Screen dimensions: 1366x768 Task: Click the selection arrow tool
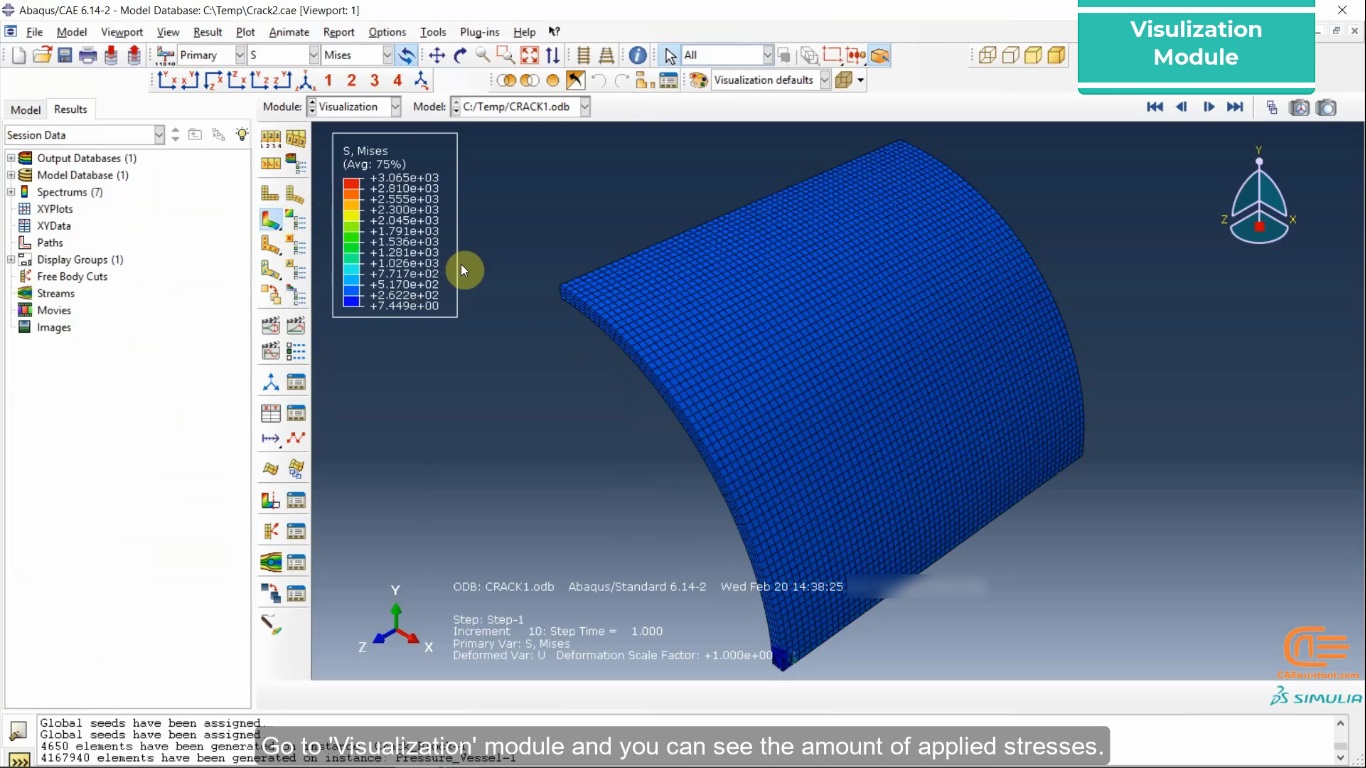coord(670,56)
